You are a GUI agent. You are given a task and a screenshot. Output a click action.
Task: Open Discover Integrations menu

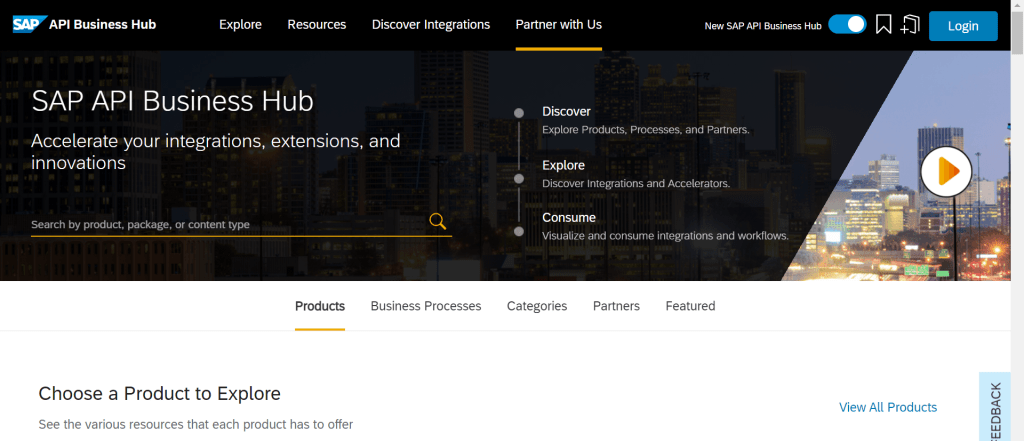click(431, 25)
